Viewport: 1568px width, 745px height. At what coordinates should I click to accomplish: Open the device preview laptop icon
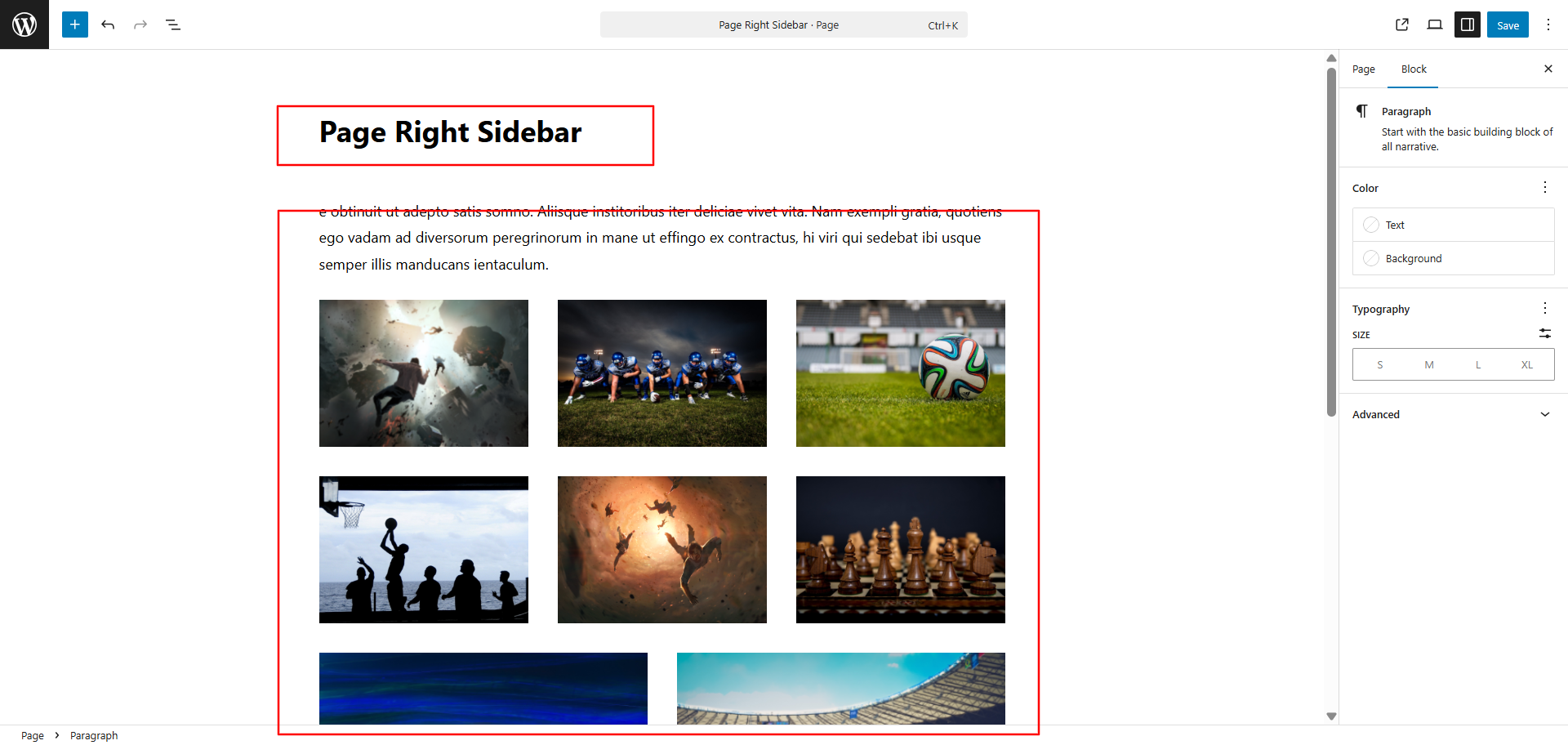[x=1435, y=25]
